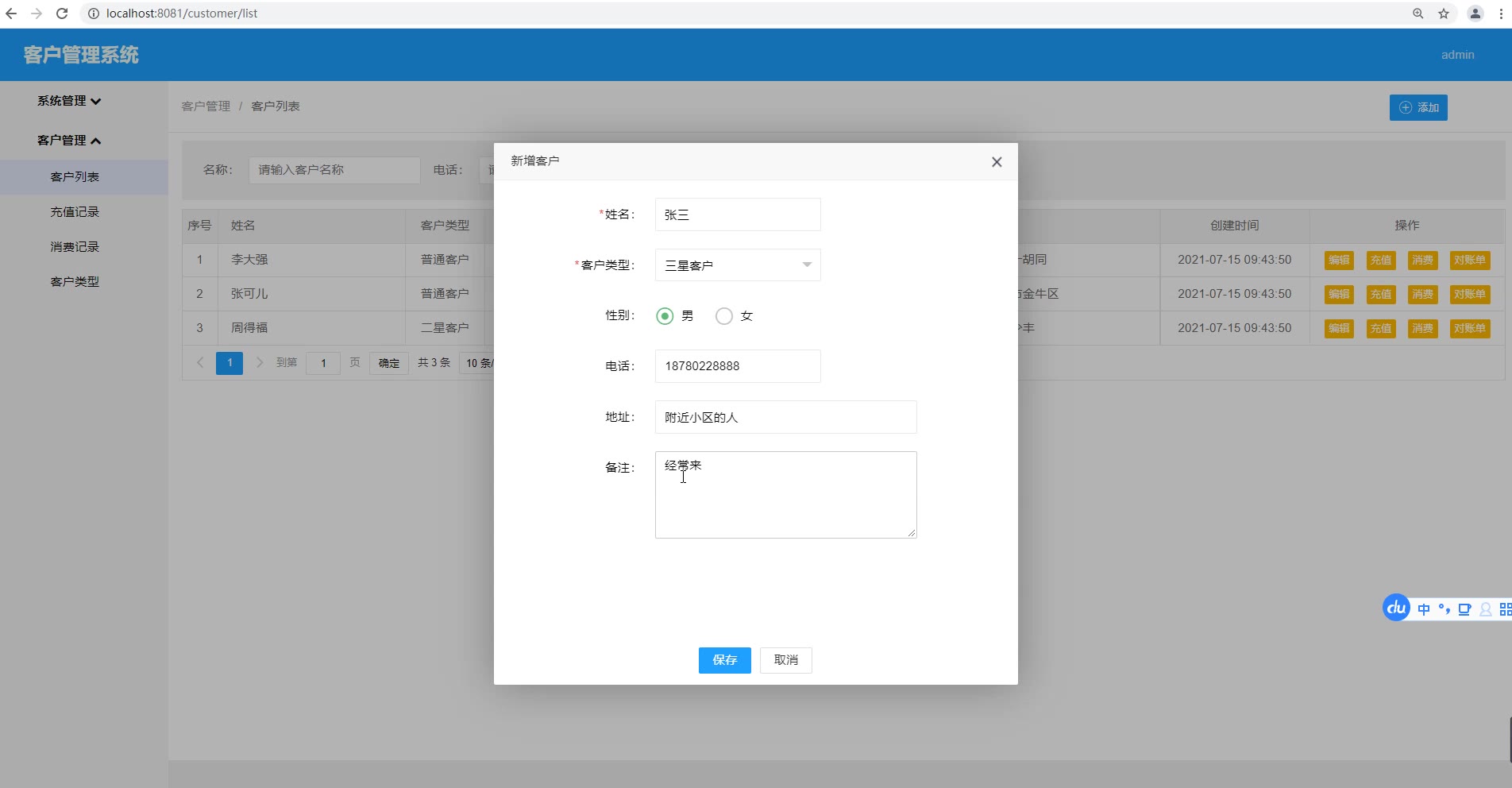Click the 电话 input field in the dialog
This screenshot has height=788, width=1512.
pos(738,366)
